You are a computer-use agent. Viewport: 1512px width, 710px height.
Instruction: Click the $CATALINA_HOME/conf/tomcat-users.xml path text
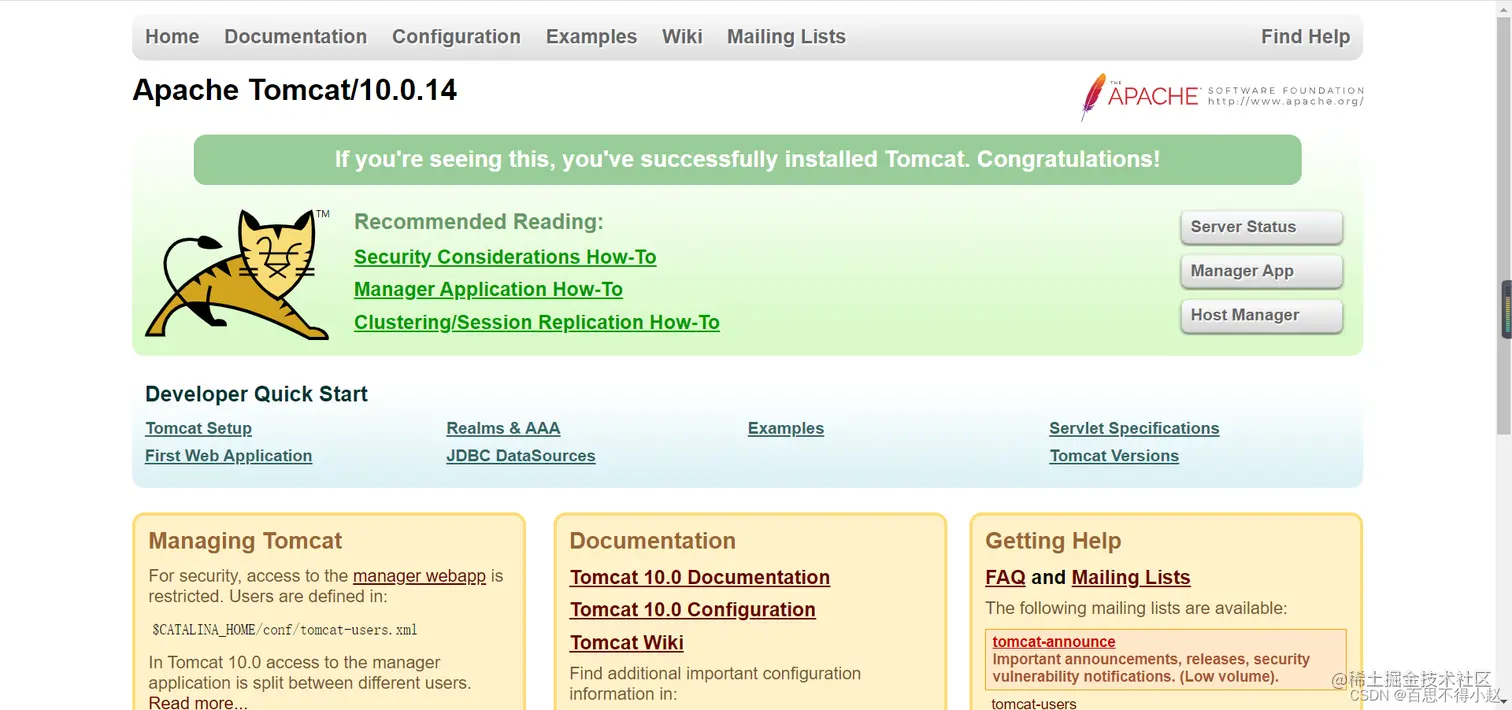pos(285,630)
